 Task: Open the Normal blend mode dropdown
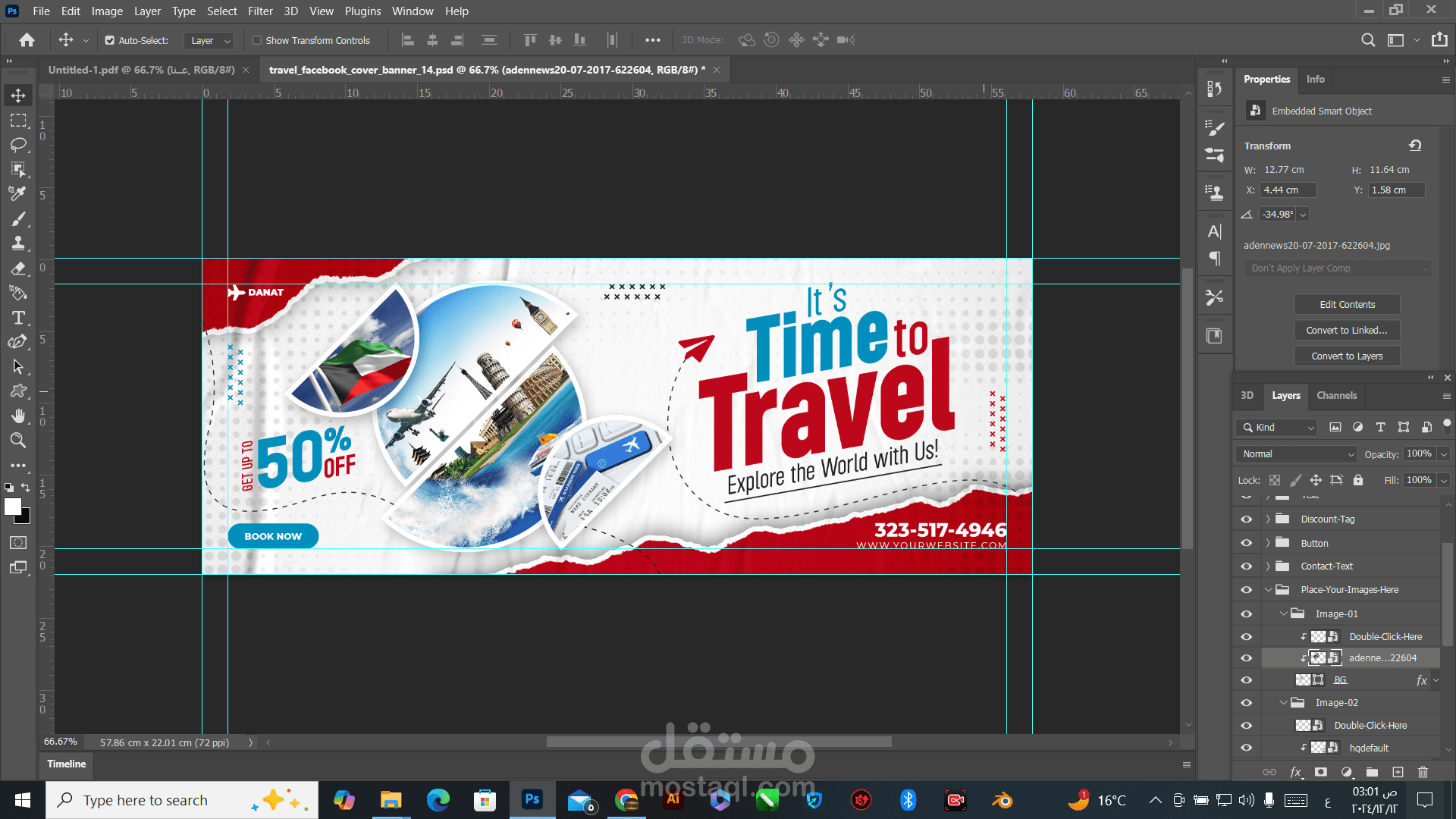(x=1298, y=453)
